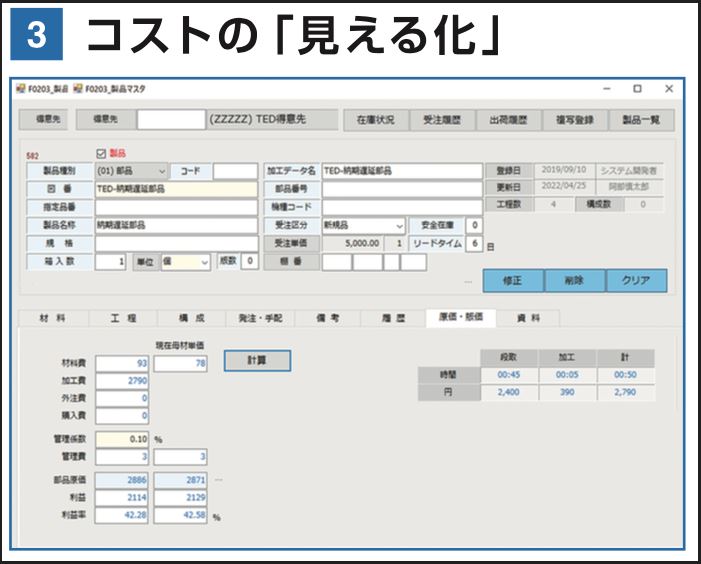The height and width of the screenshot is (564, 701).
Task: Switch to the 材料 tab
Action: pyautogui.click(x=52, y=317)
